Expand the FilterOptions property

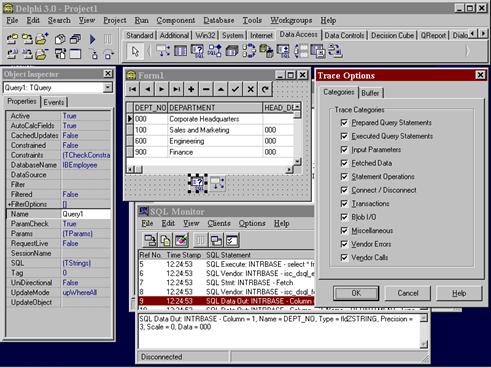pyautogui.click(x=9, y=204)
